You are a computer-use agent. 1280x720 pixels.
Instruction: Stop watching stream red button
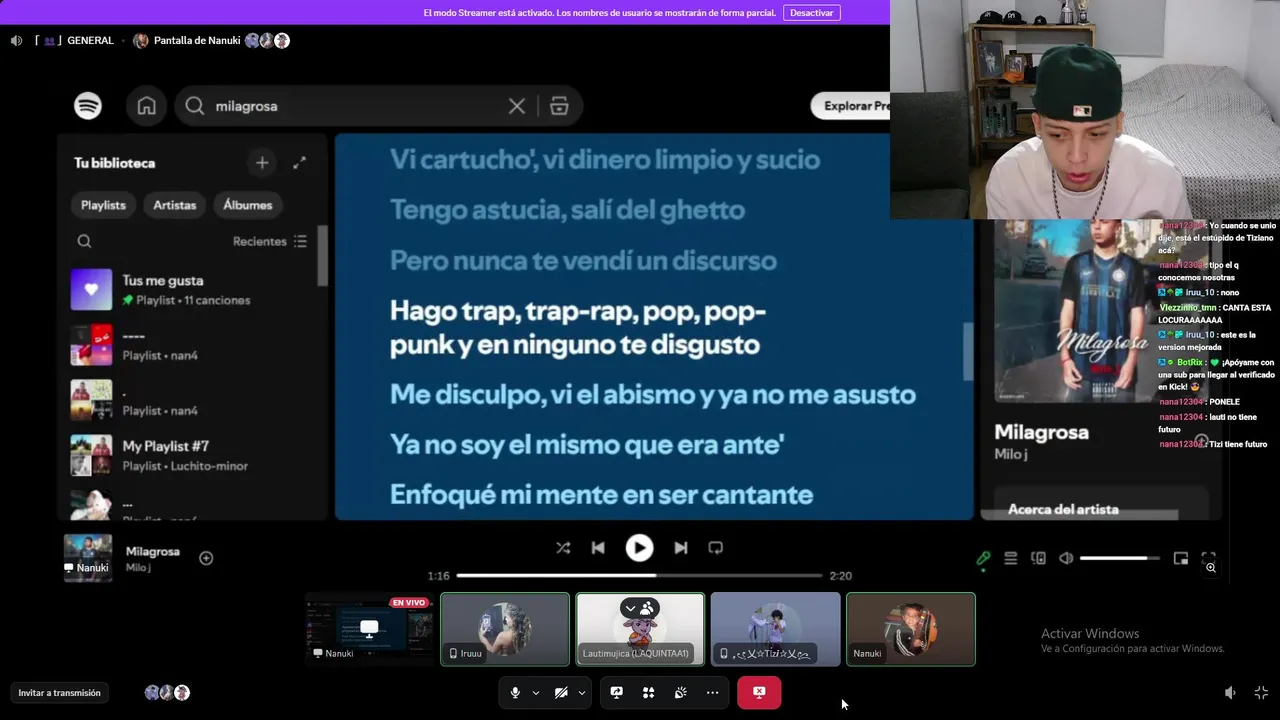point(759,692)
